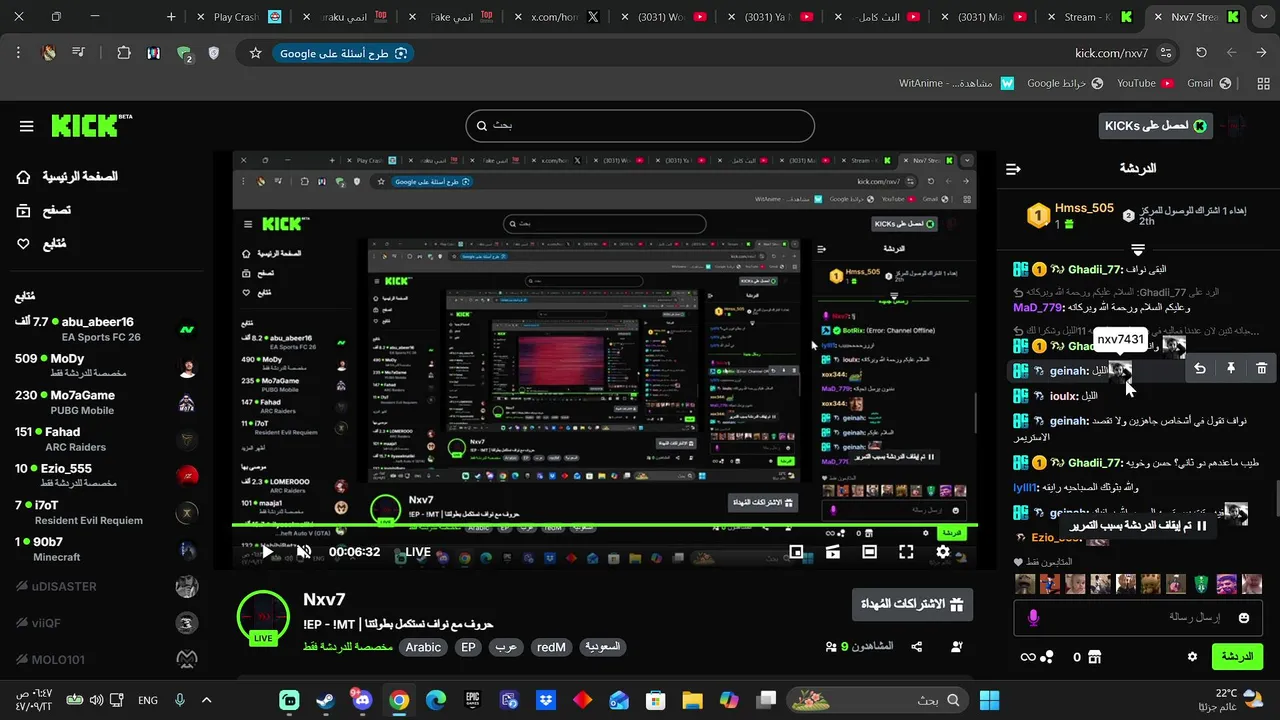1280x720 pixels.
Task: Open the Gmail bookmark
Action: pos(1209,84)
